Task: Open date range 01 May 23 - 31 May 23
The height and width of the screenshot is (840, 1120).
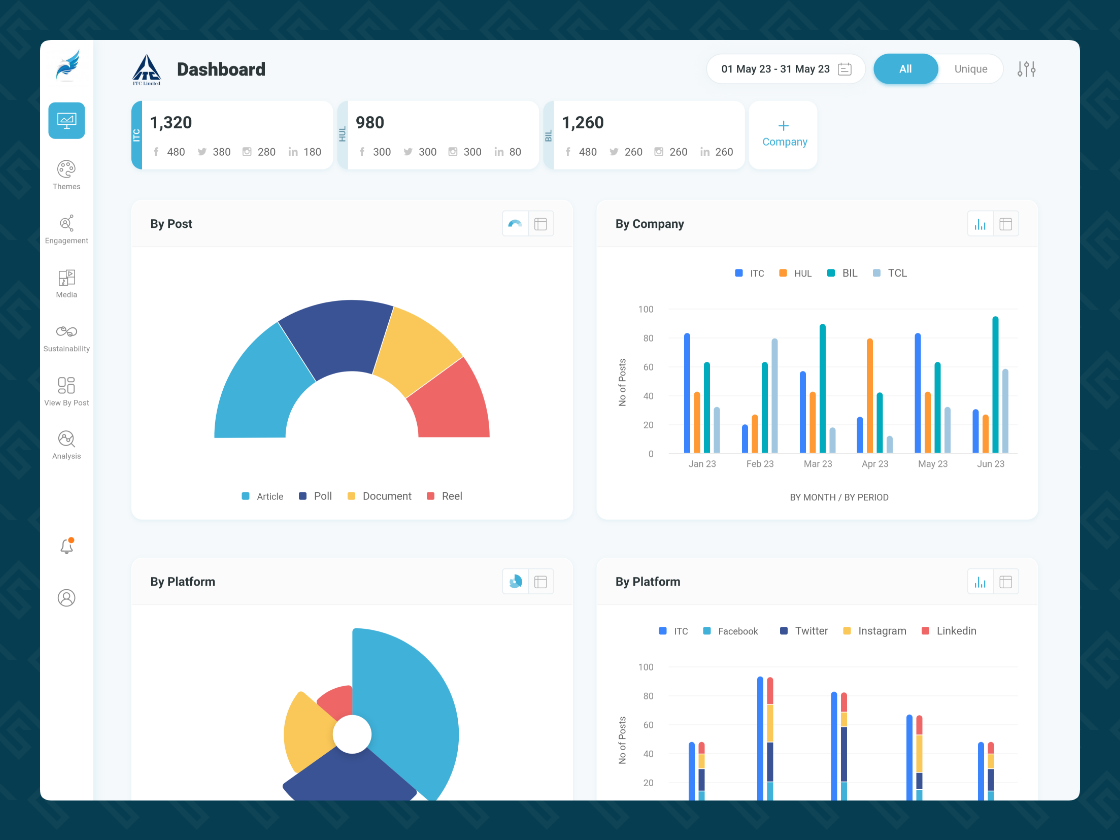Action: click(786, 69)
